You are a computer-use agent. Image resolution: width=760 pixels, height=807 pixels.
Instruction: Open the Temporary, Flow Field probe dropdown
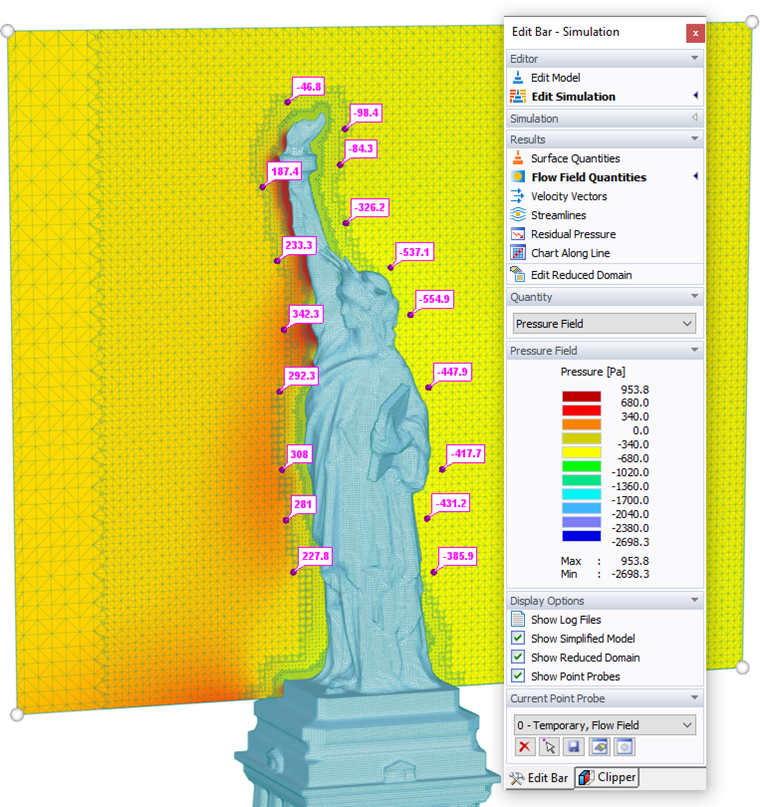[x=604, y=725]
